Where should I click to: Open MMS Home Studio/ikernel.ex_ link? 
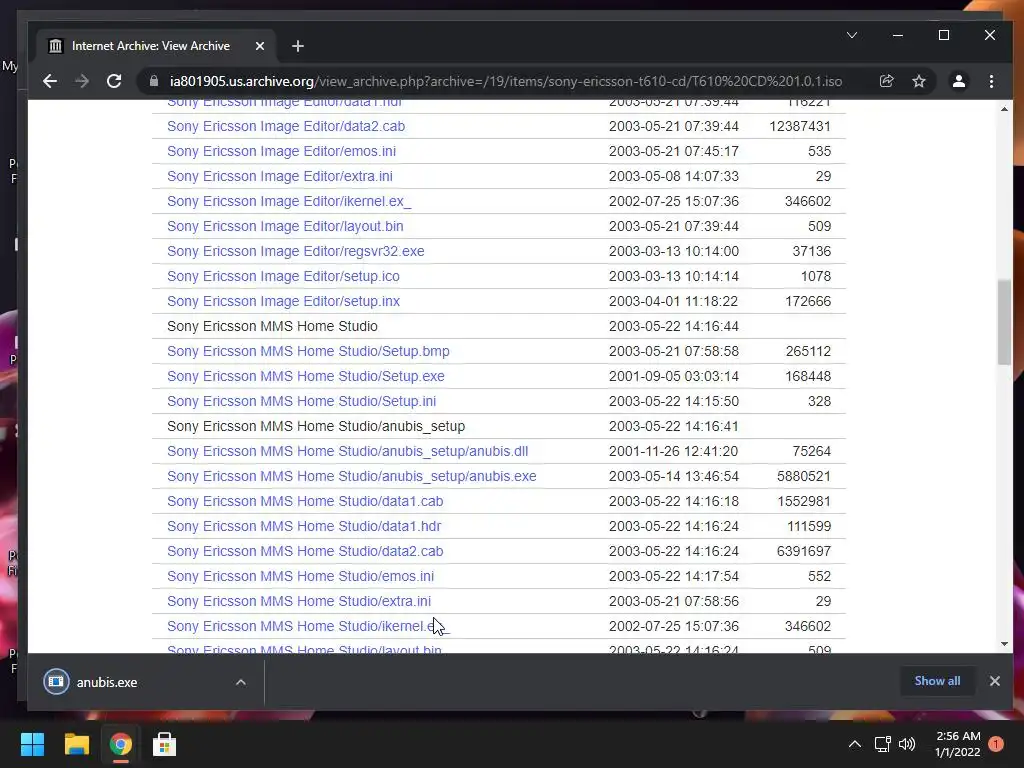(308, 626)
